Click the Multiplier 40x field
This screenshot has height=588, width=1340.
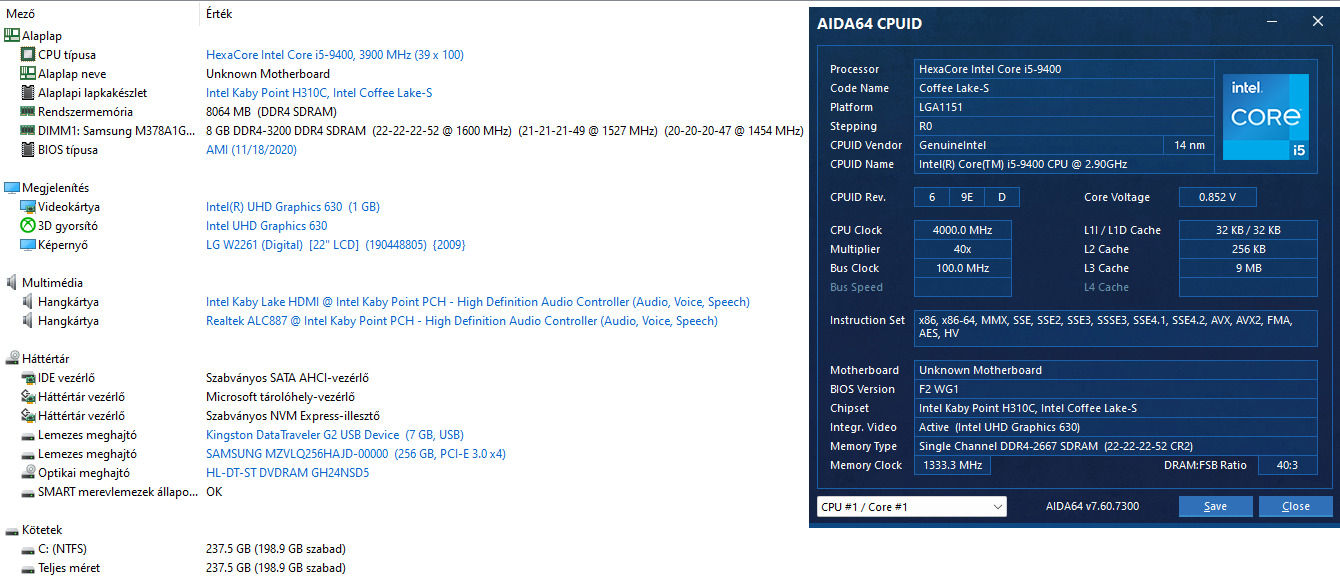pos(963,249)
